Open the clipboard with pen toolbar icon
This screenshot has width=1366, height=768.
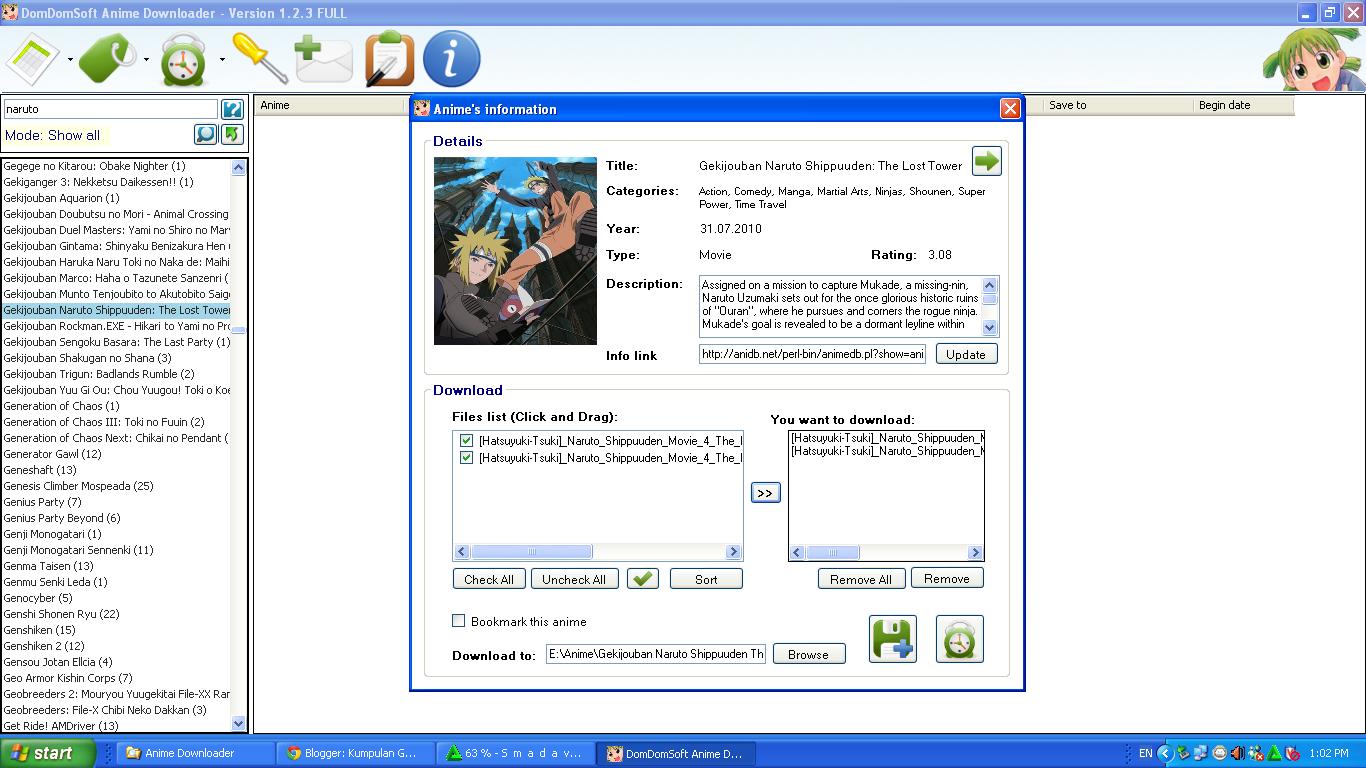click(x=389, y=59)
